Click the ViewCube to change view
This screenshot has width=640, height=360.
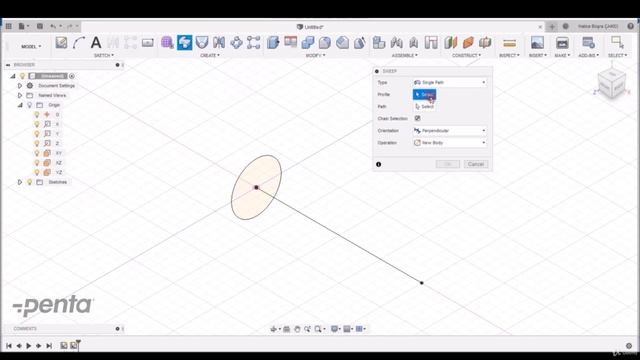(611, 84)
